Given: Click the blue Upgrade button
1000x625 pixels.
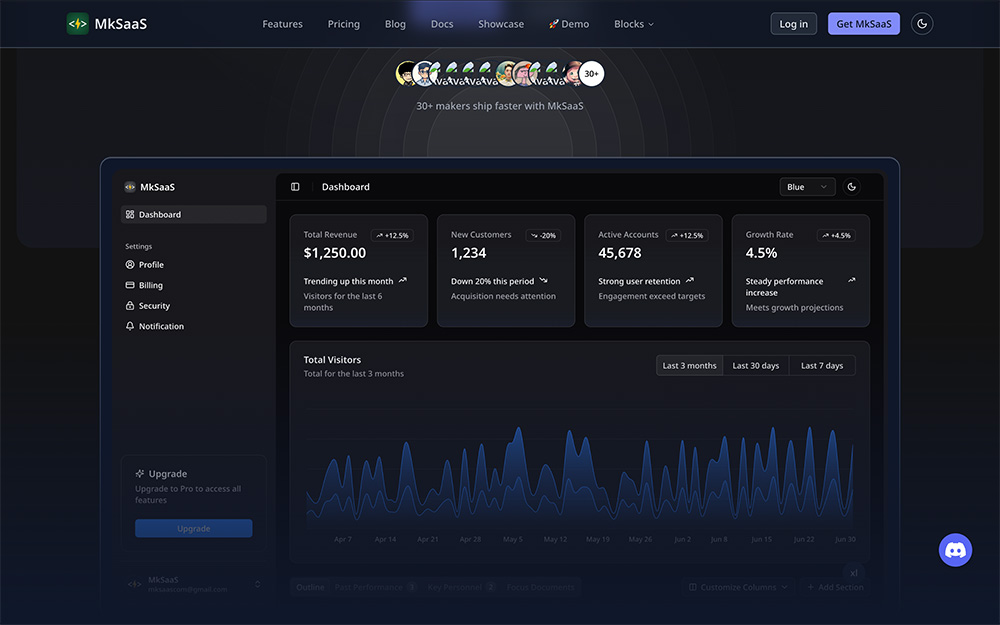Looking at the screenshot, I should [193, 528].
